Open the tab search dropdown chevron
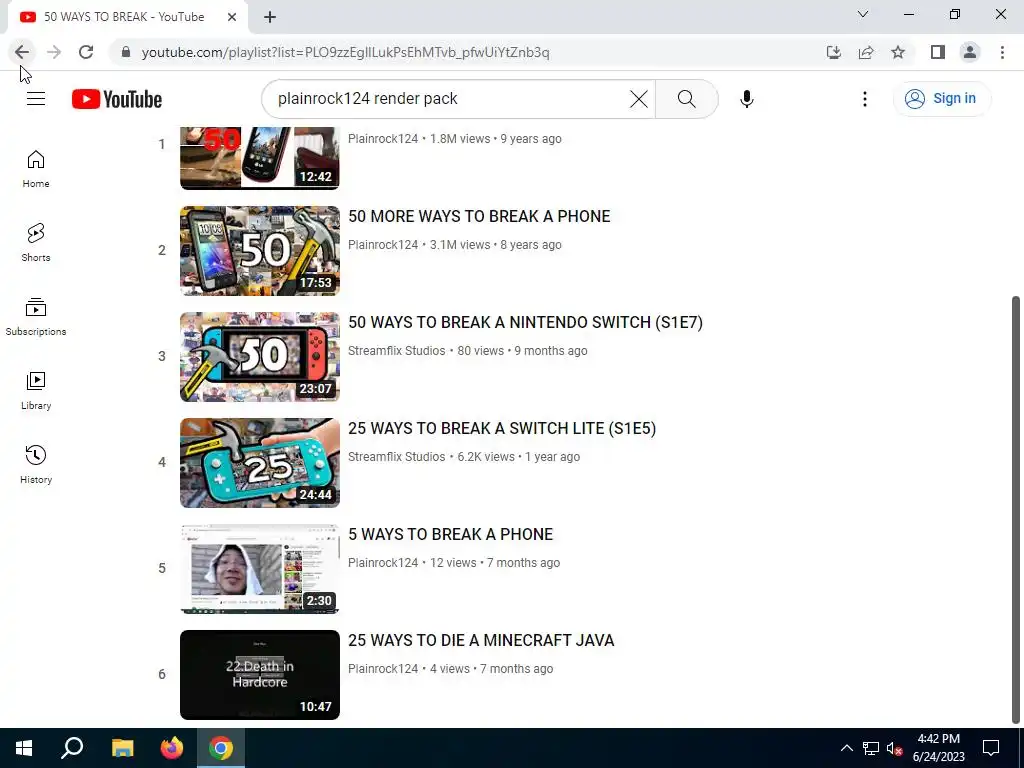This screenshot has width=1024, height=768. tap(863, 14)
